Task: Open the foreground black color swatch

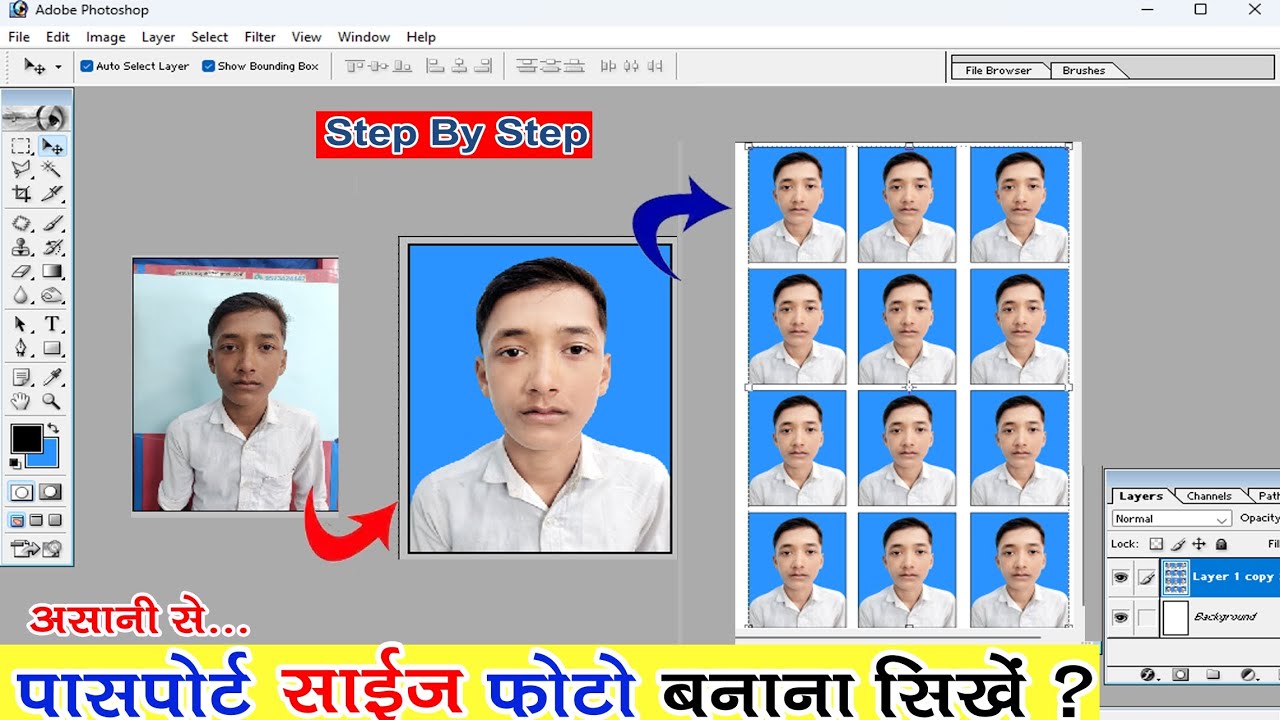Action: [26, 438]
